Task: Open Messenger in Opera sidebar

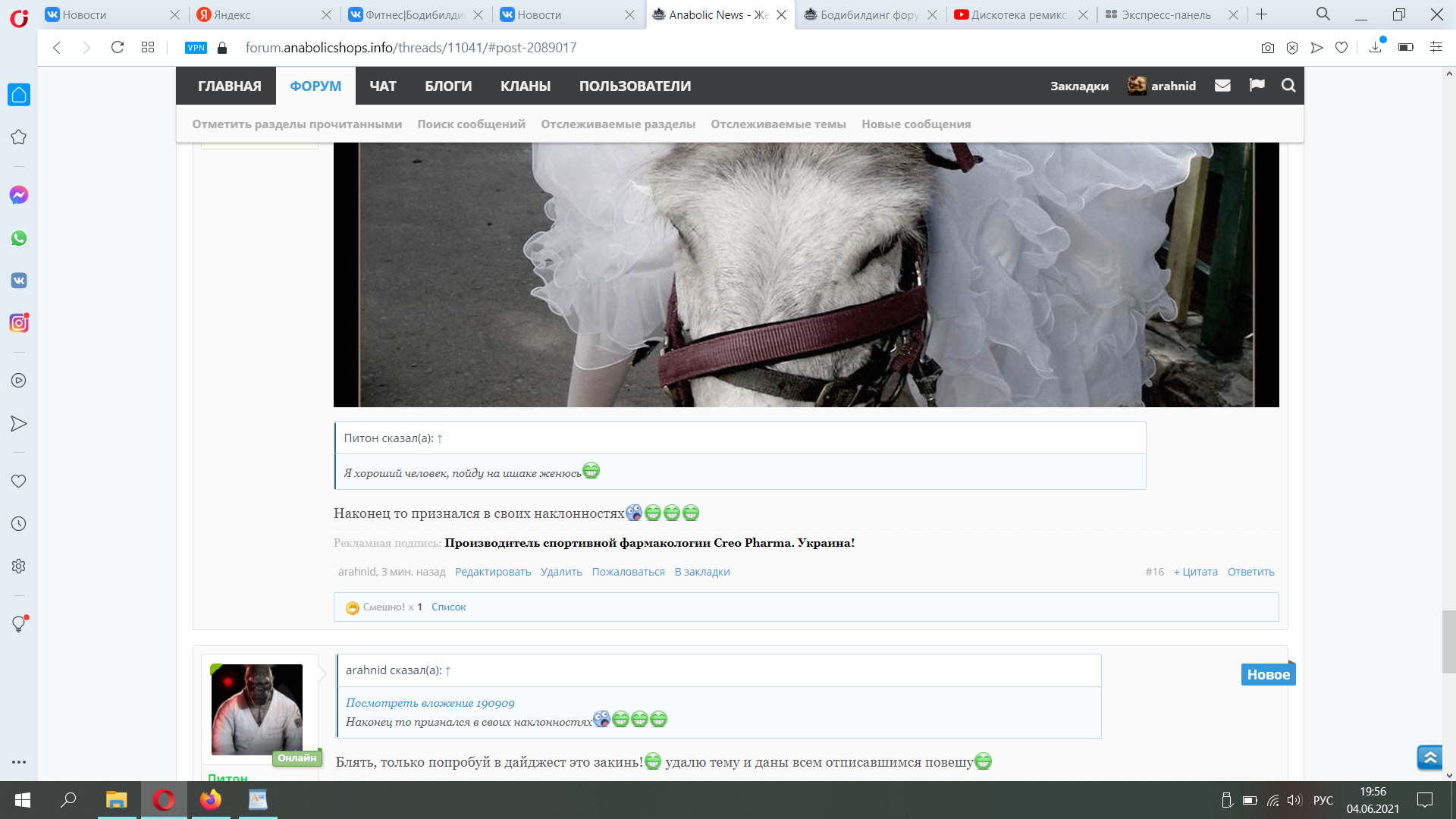Action: click(x=19, y=195)
